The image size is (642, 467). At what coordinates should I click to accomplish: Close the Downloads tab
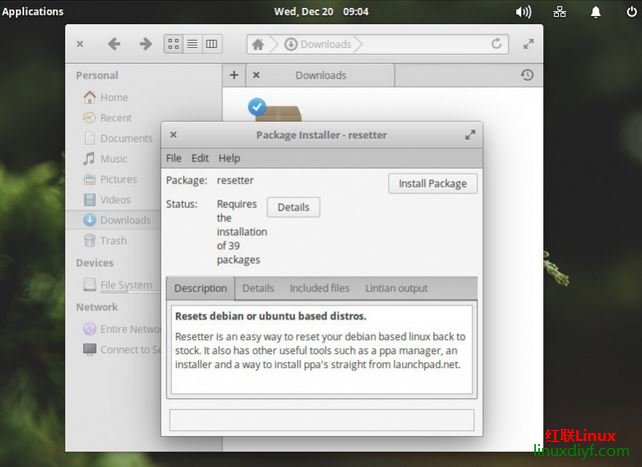[256, 75]
